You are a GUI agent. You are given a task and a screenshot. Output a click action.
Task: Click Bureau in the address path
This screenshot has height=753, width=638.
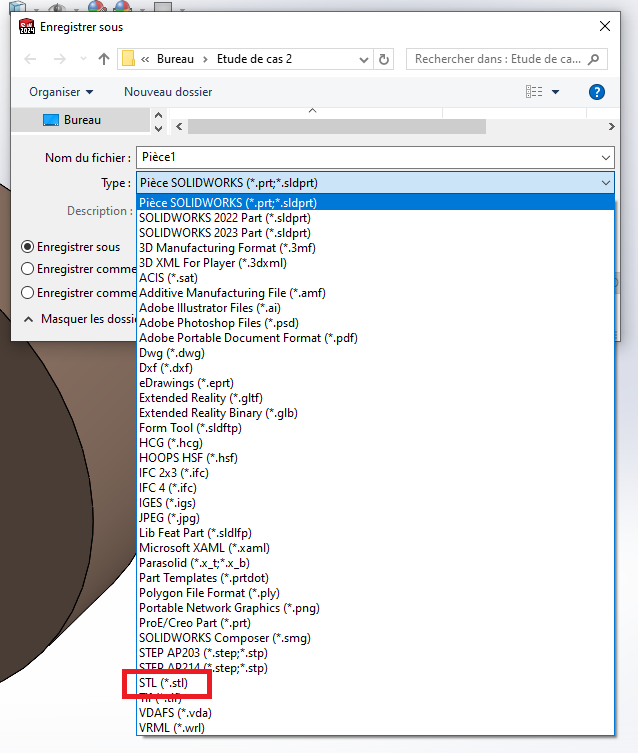click(175, 59)
